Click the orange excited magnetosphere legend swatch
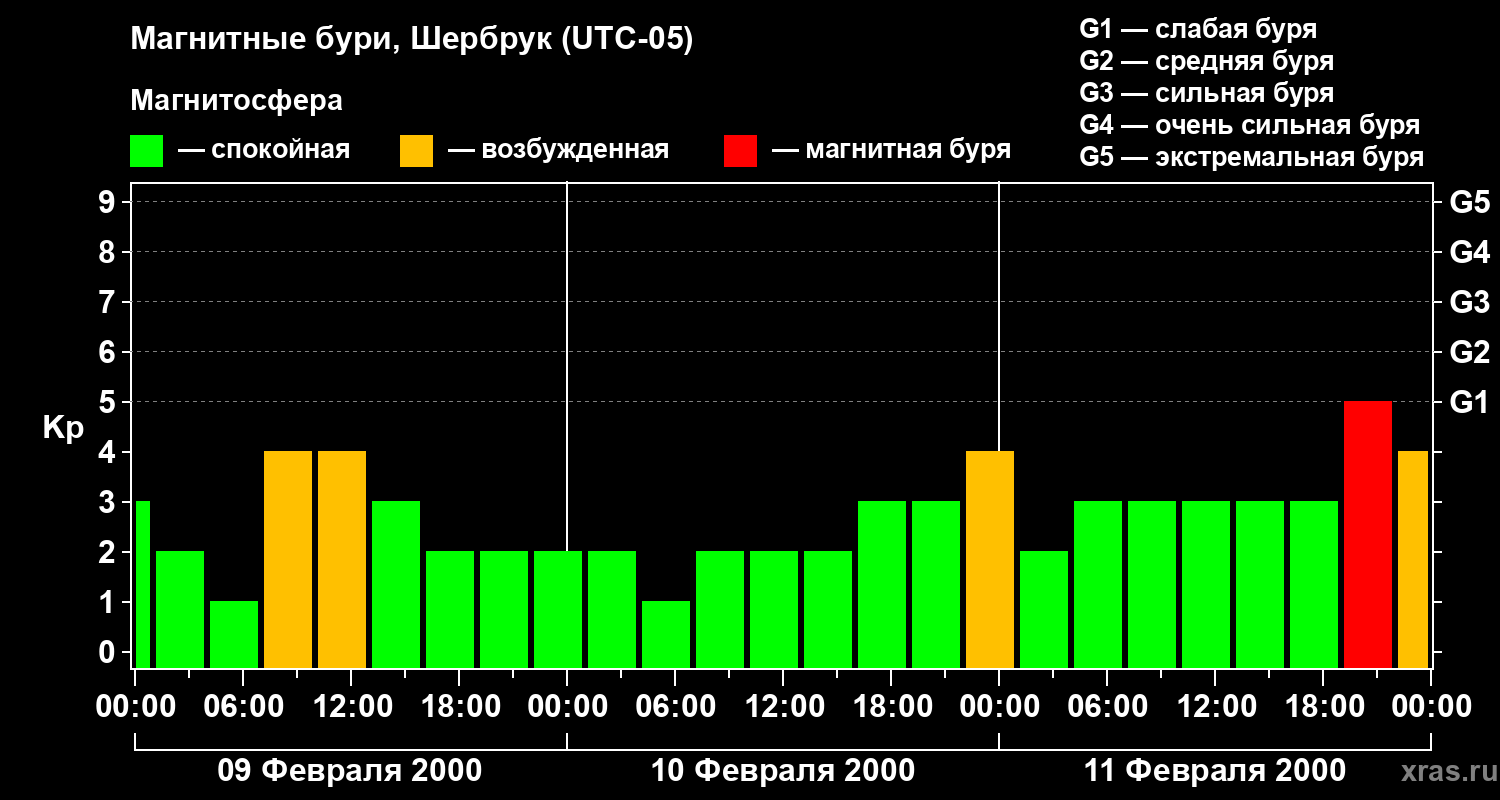This screenshot has width=1500, height=800. (417, 151)
